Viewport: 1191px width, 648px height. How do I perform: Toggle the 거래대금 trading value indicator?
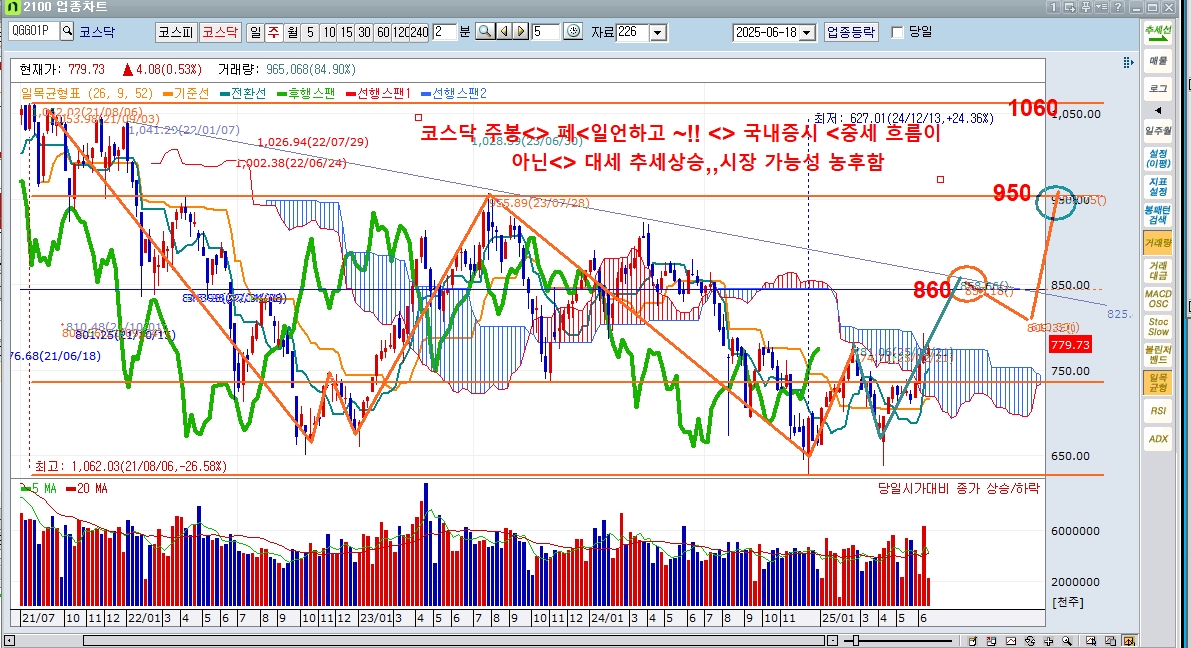click(x=1158, y=270)
